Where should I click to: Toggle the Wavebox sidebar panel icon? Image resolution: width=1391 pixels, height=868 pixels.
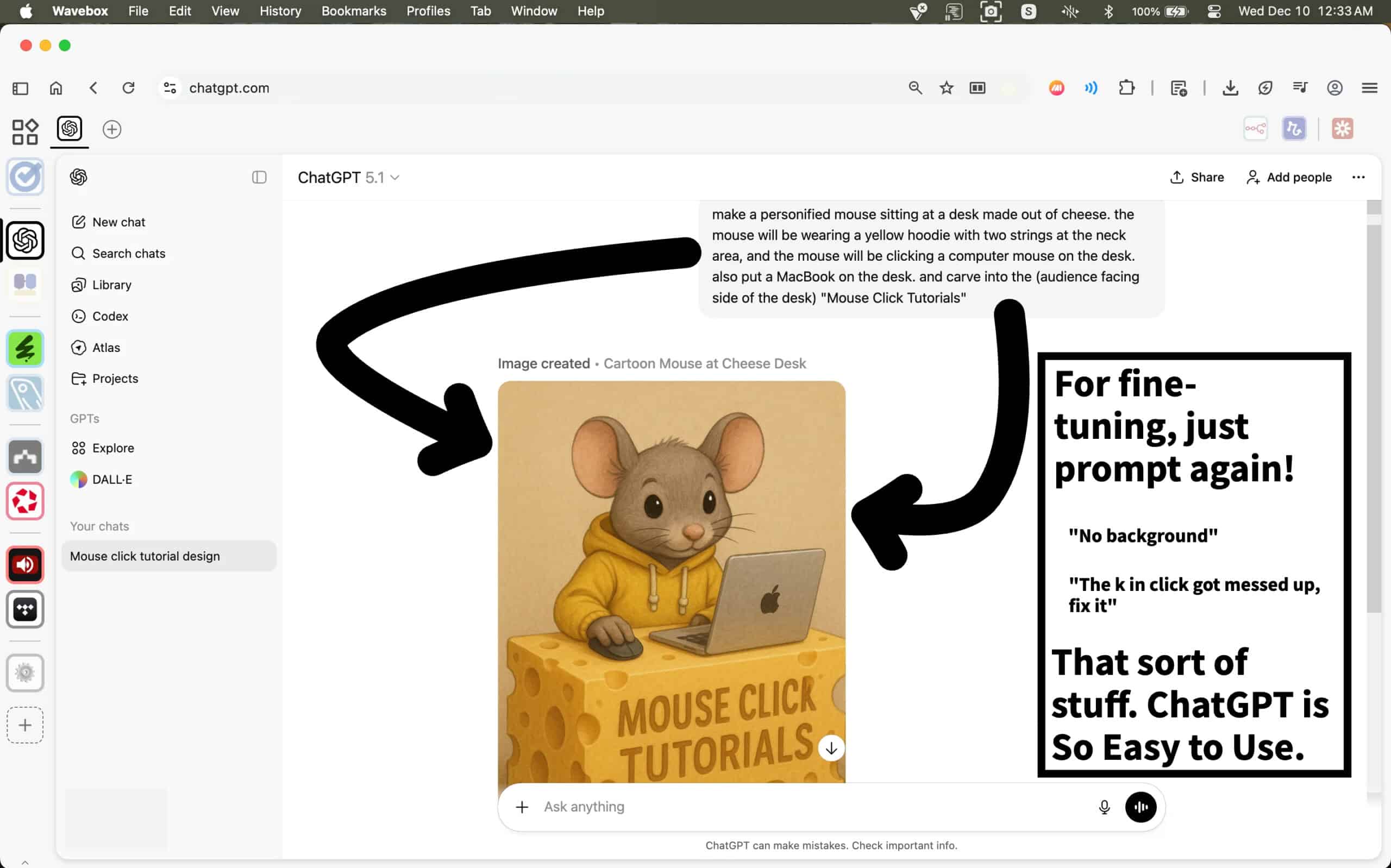click(x=20, y=88)
